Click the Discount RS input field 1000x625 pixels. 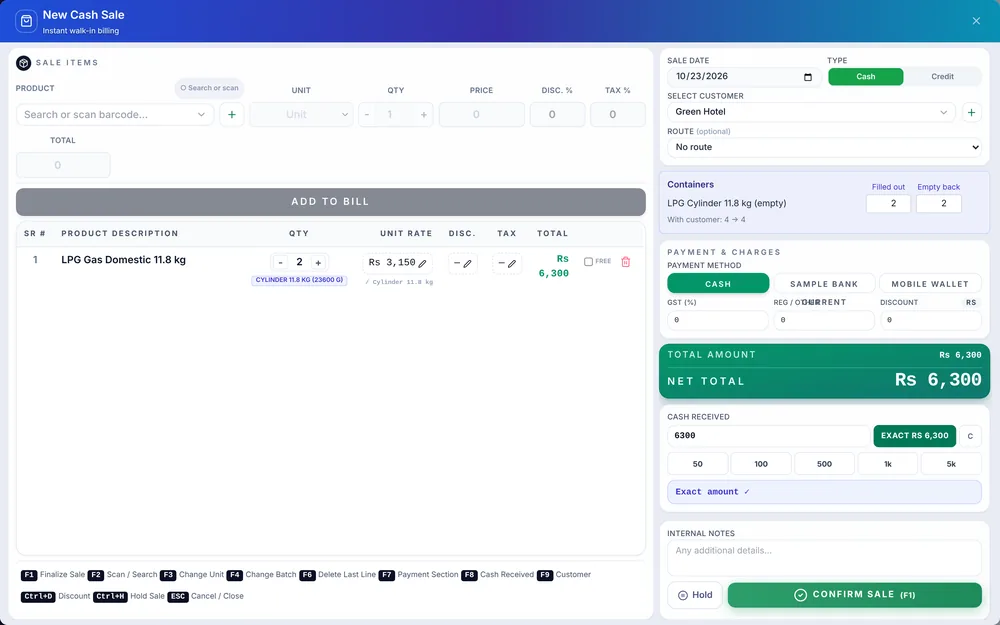point(930,320)
